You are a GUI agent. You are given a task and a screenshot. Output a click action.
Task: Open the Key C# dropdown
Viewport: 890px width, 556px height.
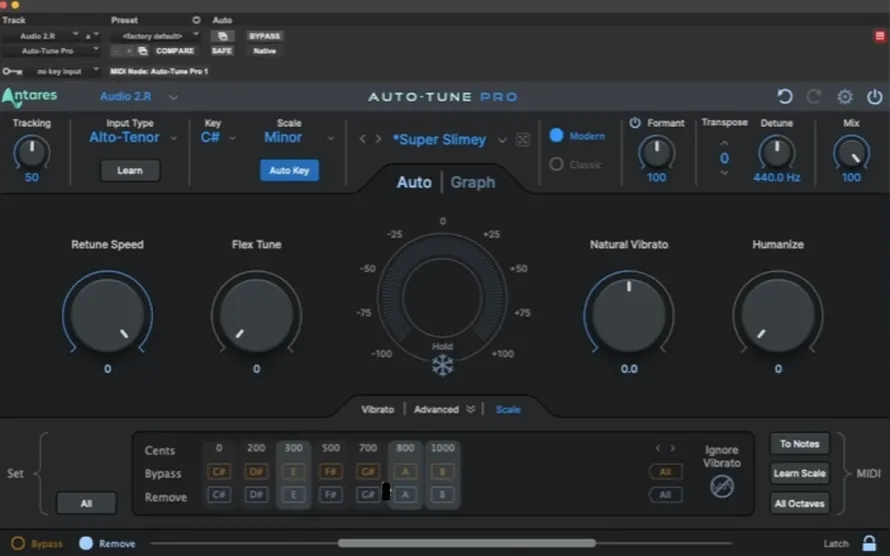(218, 137)
